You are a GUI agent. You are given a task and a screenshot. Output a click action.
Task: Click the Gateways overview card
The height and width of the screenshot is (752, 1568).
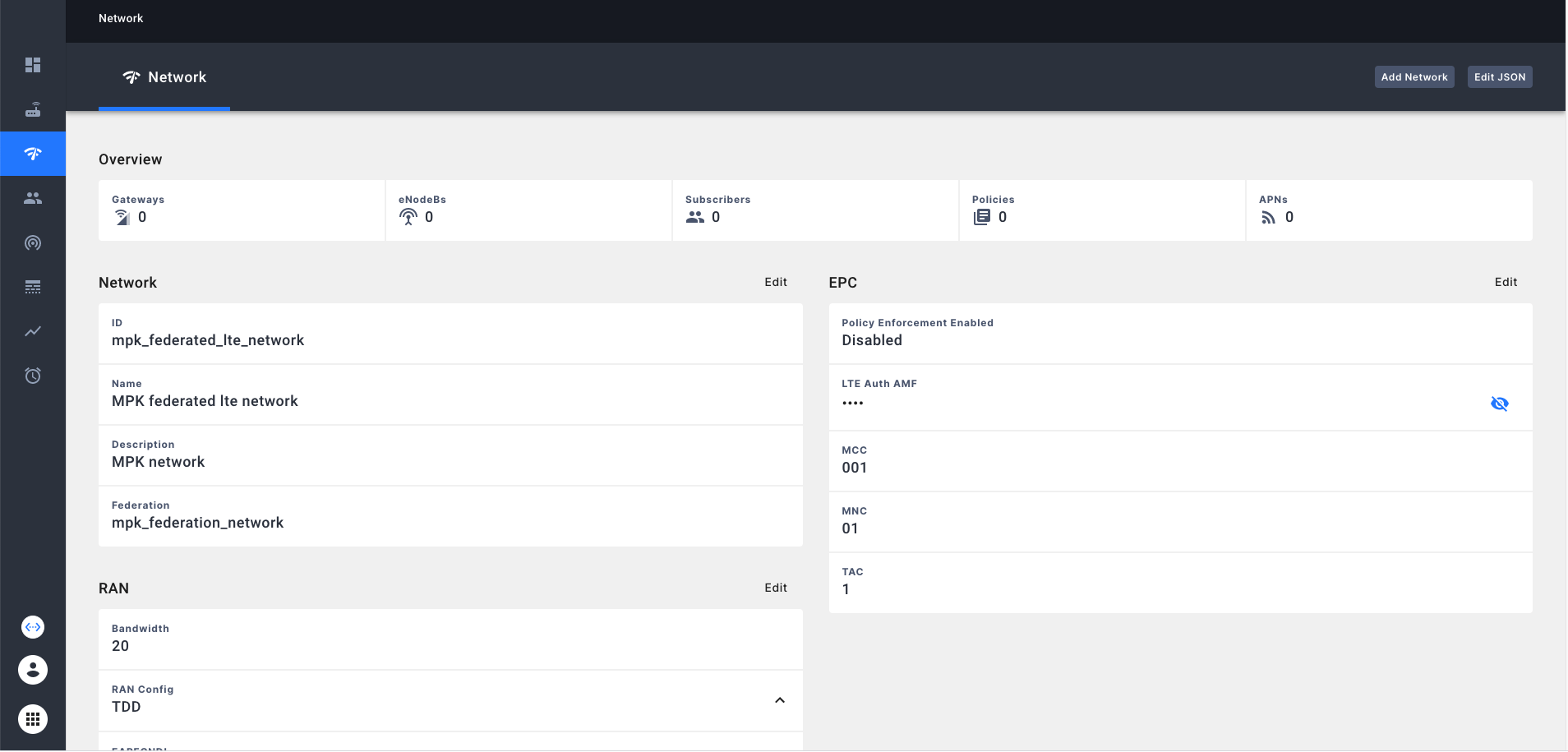coord(242,210)
